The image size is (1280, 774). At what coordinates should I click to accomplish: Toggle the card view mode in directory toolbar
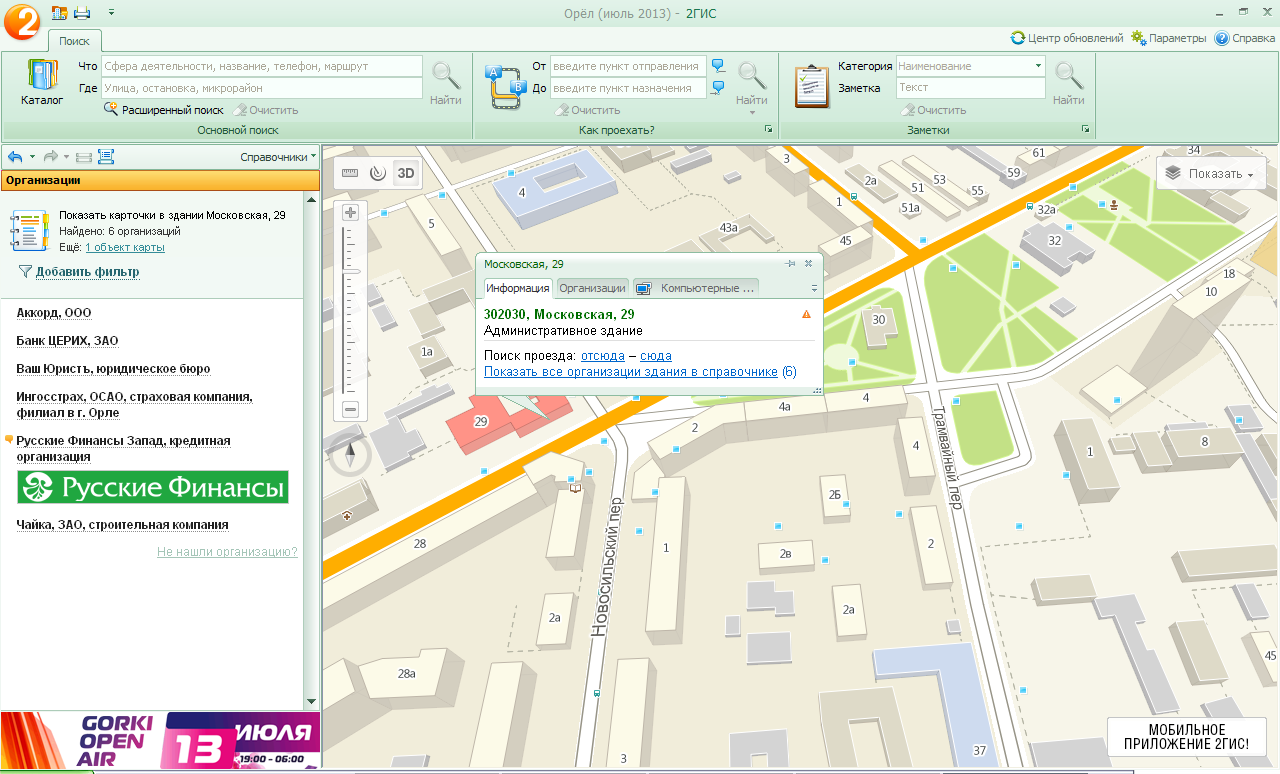tap(106, 157)
